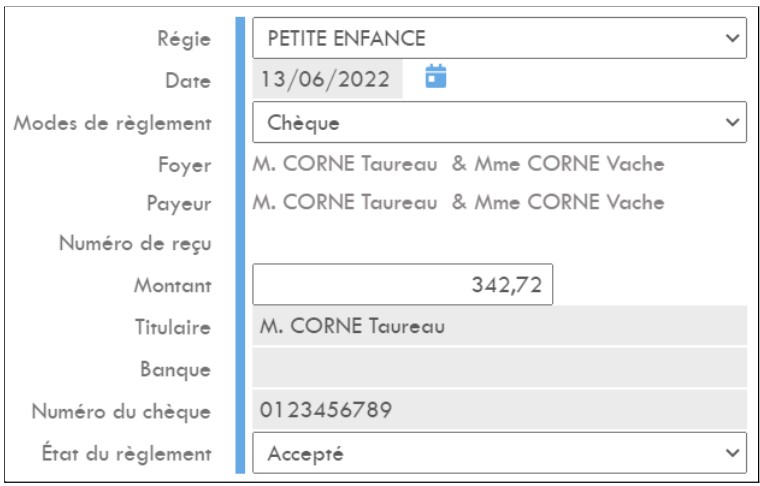Click the Titulaire field M. CORNE Taureau
760x486 pixels.
499,326
